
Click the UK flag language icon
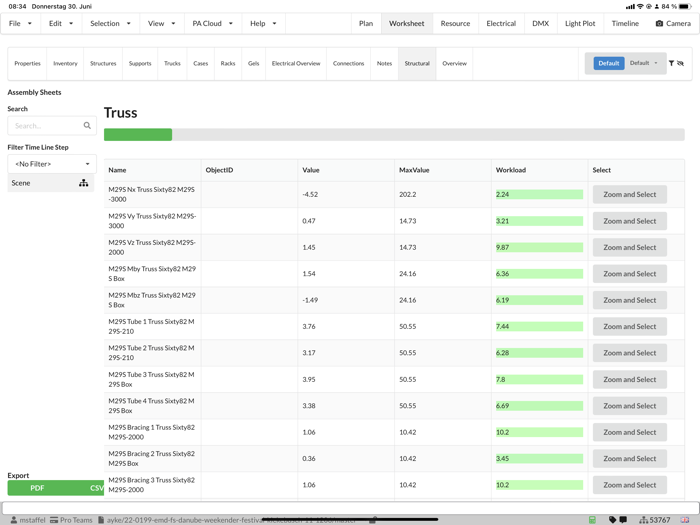[684, 520]
